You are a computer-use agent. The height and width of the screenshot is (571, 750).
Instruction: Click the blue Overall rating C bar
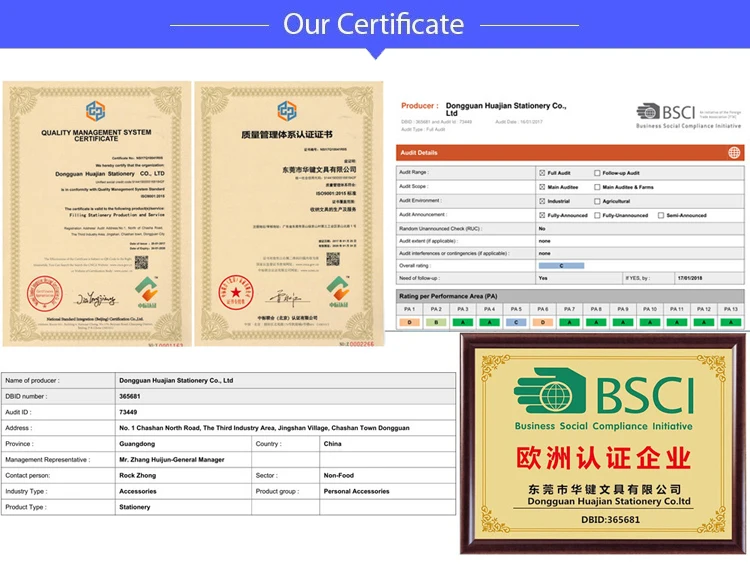pyautogui.click(x=561, y=266)
